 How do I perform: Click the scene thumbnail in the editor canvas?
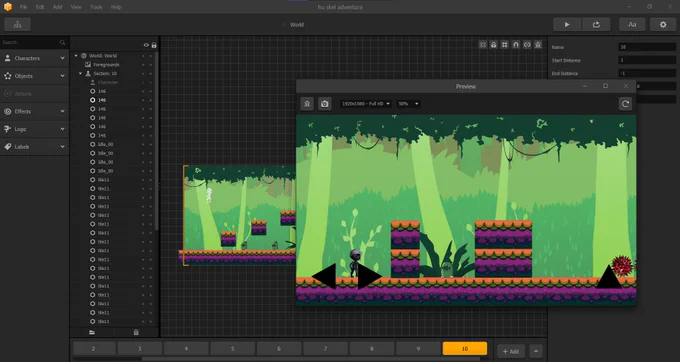[239, 215]
